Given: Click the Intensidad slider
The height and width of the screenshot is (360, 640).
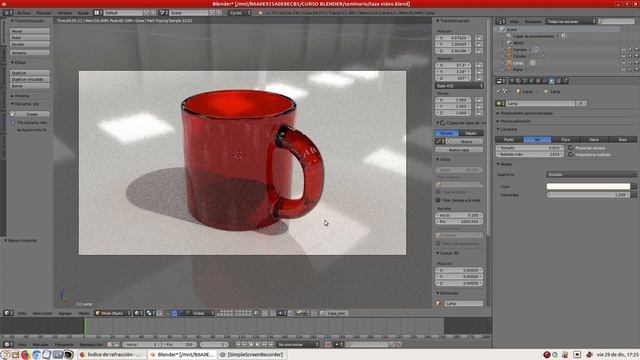Looking at the screenshot, I should pos(588,195).
